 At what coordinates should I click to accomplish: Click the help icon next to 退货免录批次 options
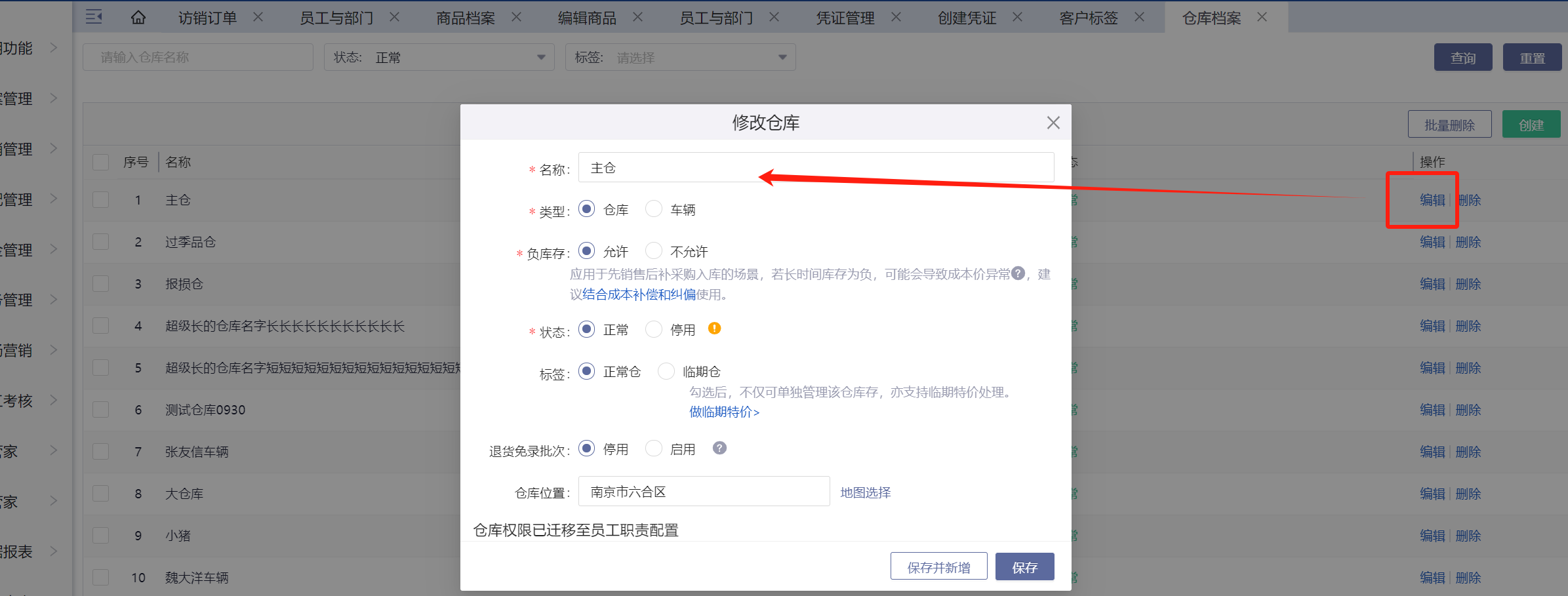click(719, 448)
